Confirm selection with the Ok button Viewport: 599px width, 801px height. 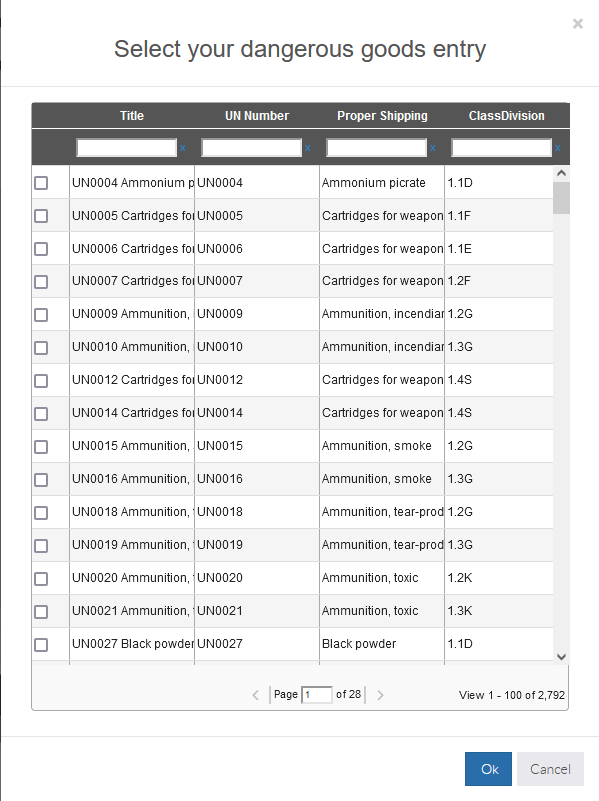tap(488, 769)
